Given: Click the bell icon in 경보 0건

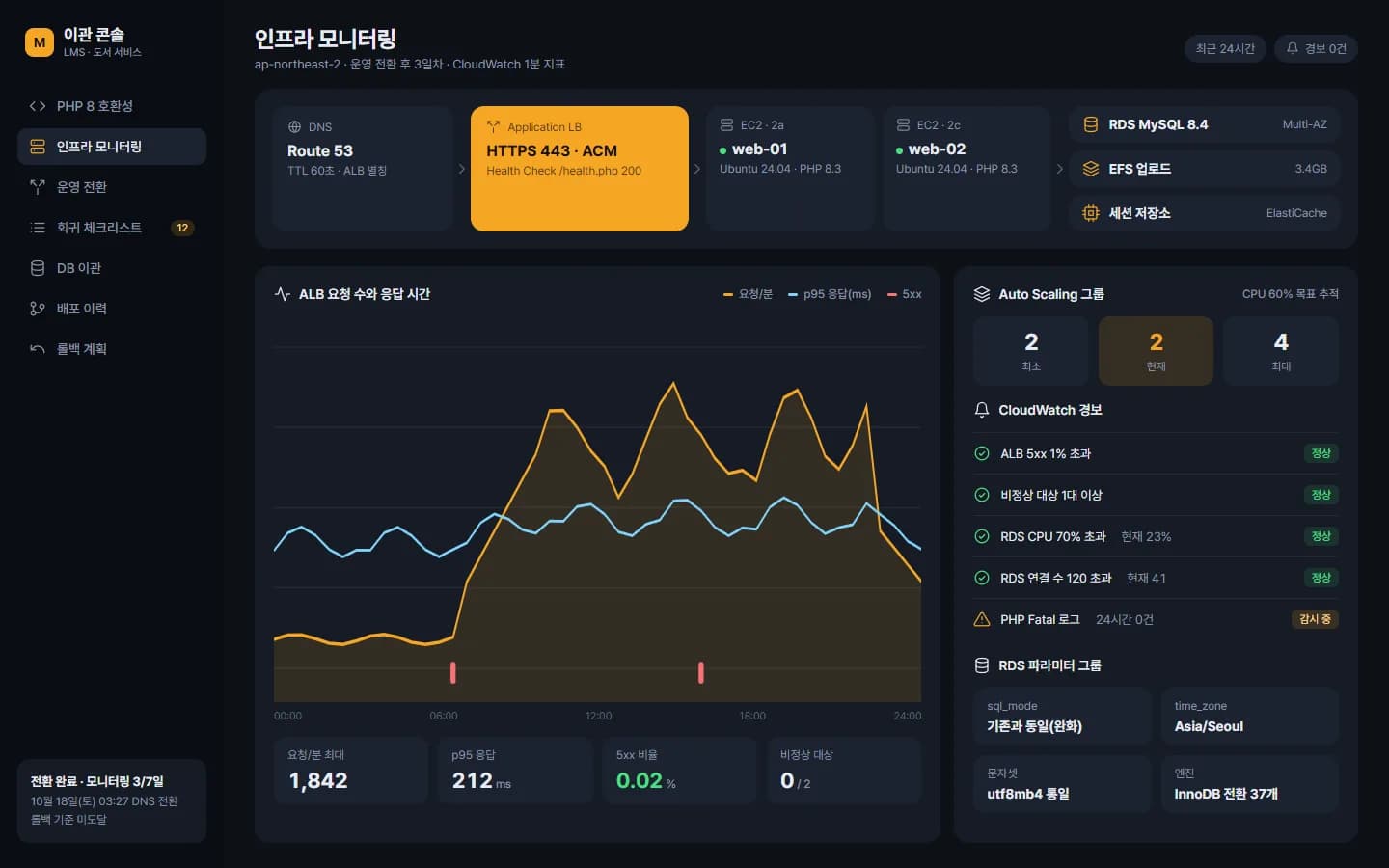Looking at the screenshot, I should 1293,48.
